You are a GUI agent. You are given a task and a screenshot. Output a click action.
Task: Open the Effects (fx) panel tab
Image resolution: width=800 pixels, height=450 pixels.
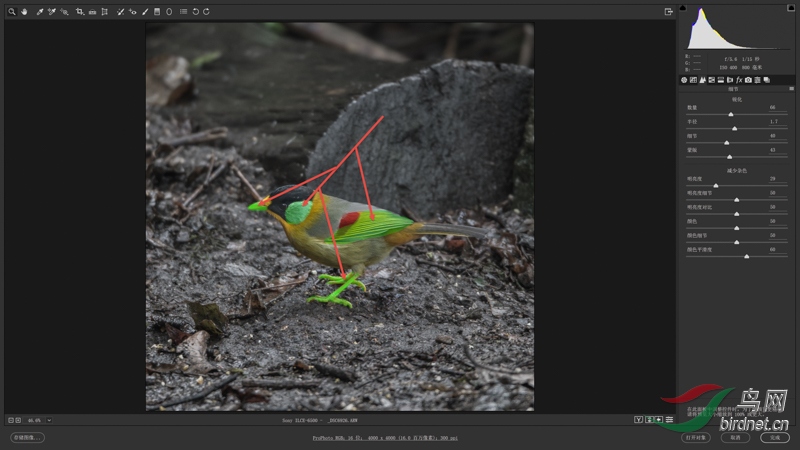[x=738, y=79]
